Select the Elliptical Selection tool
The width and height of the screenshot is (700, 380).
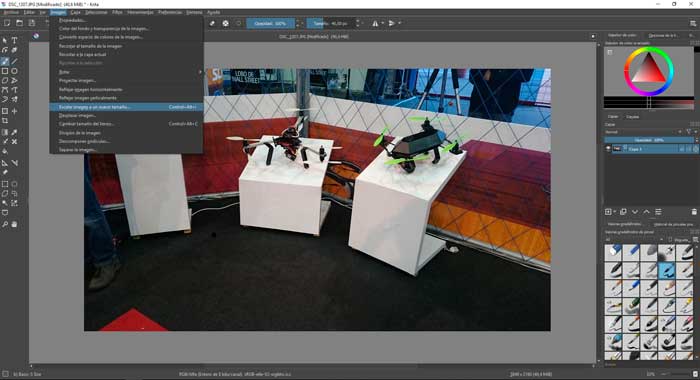(14, 184)
